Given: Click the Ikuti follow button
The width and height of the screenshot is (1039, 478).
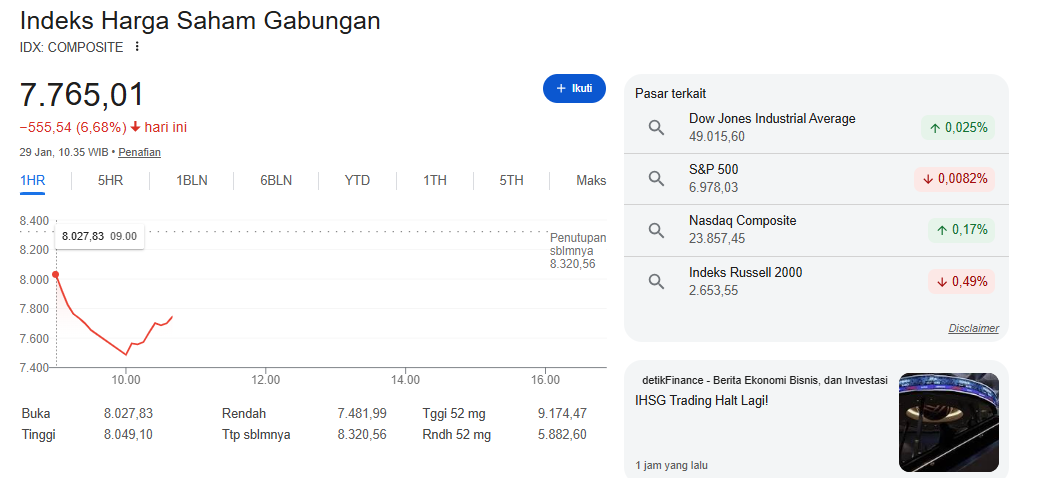Looking at the screenshot, I should [574, 89].
